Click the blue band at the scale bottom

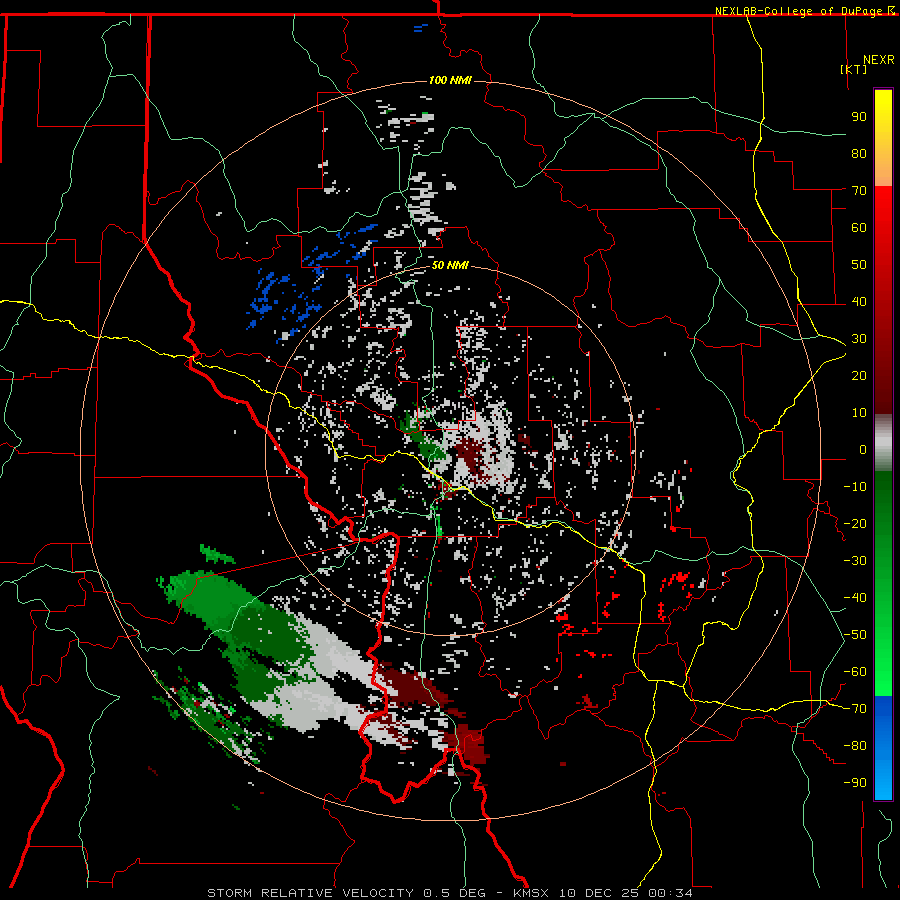tap(883, 747)
